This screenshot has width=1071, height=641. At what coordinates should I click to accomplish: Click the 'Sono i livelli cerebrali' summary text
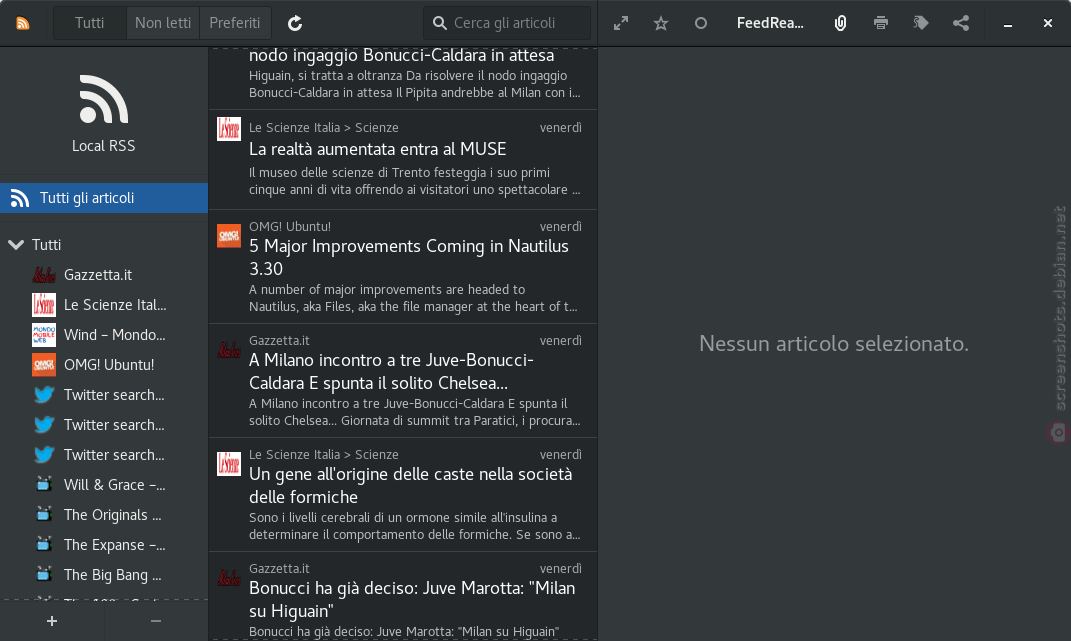point(415,526)
